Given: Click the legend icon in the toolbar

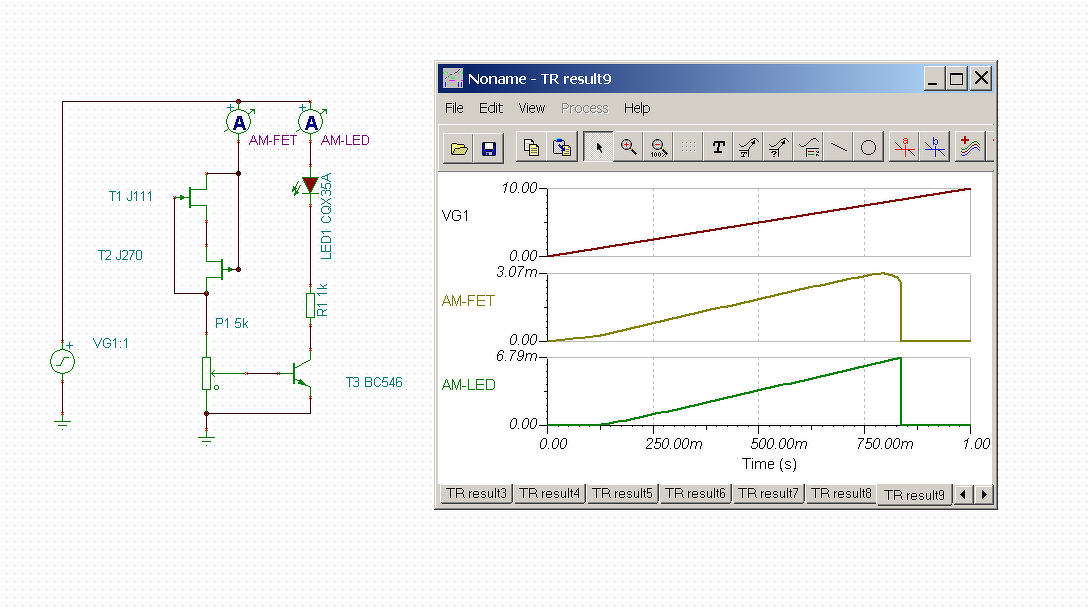Looking at the screenshot, I should point(808,147).
